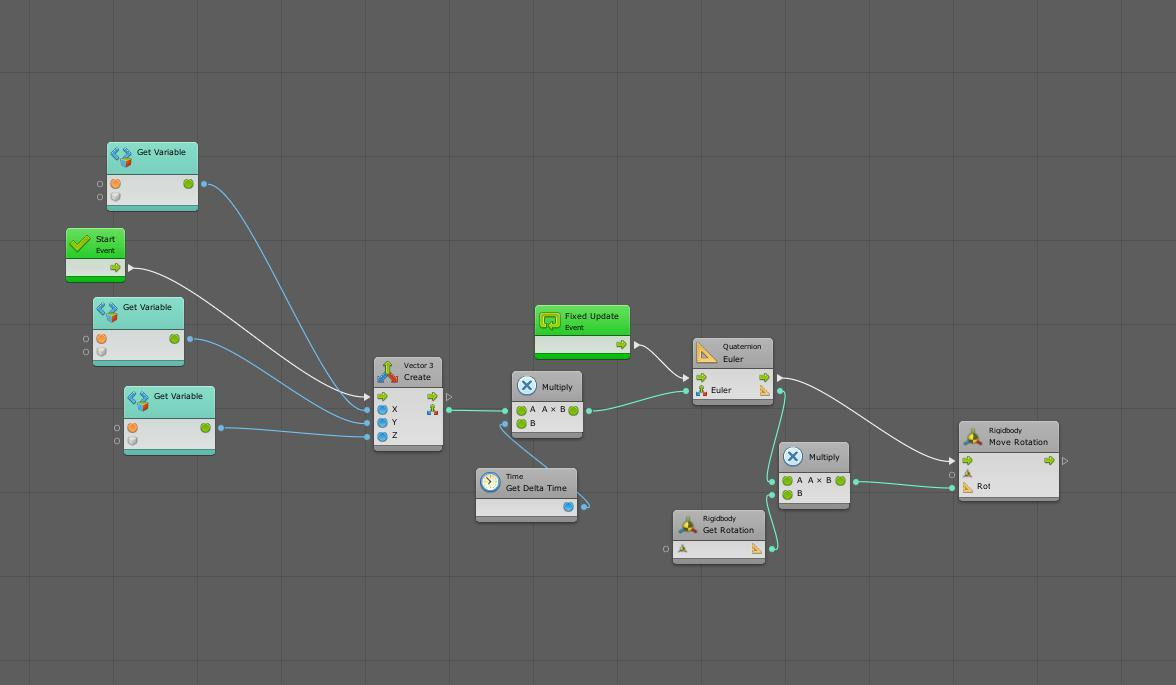Click the Get Variable icon wired to Y port

tap(106, 311)
